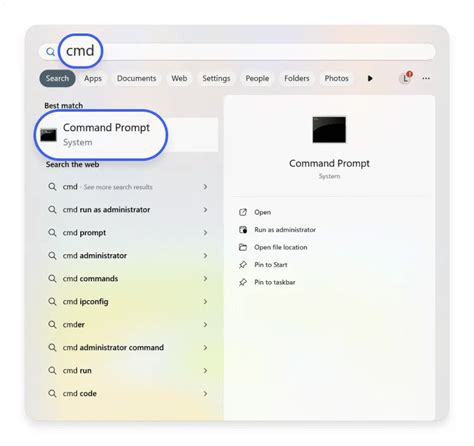Screen dimensions: 474x446
Task: Click Open in Command Prompt actions
Action: (x=262, y=212)
